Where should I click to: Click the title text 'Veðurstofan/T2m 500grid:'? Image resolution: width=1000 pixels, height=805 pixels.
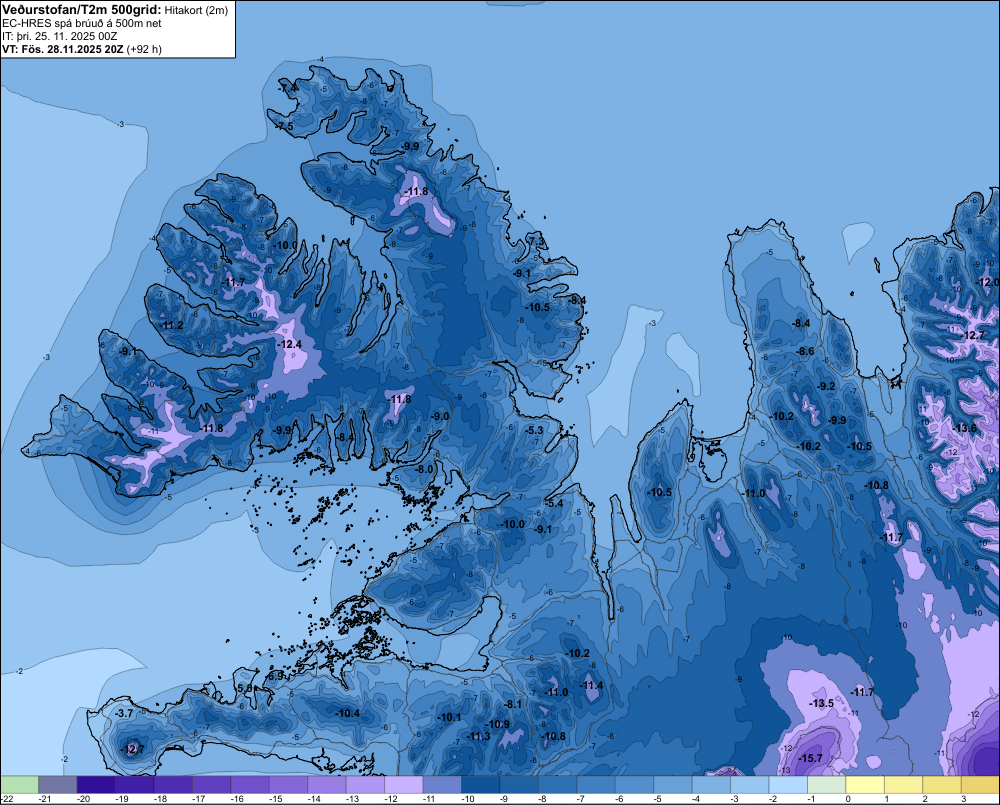[82, 10]
